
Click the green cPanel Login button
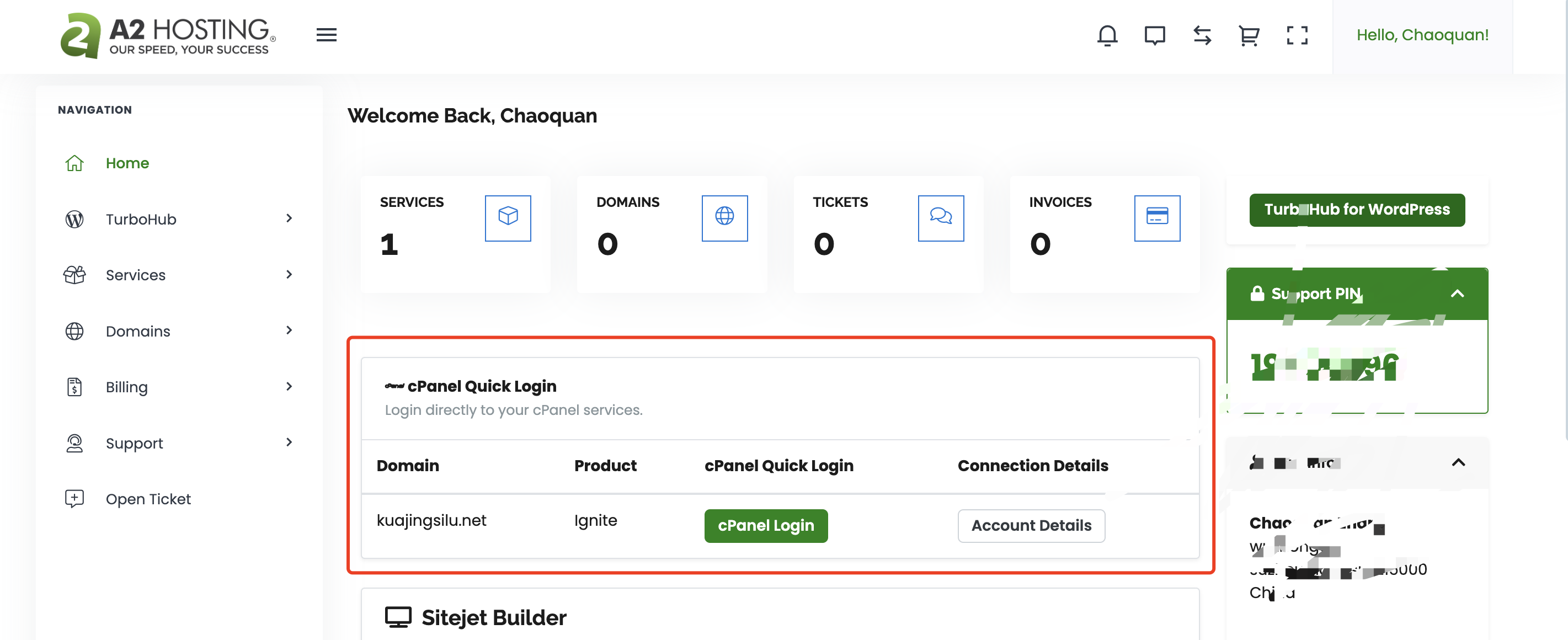[766, 526]
